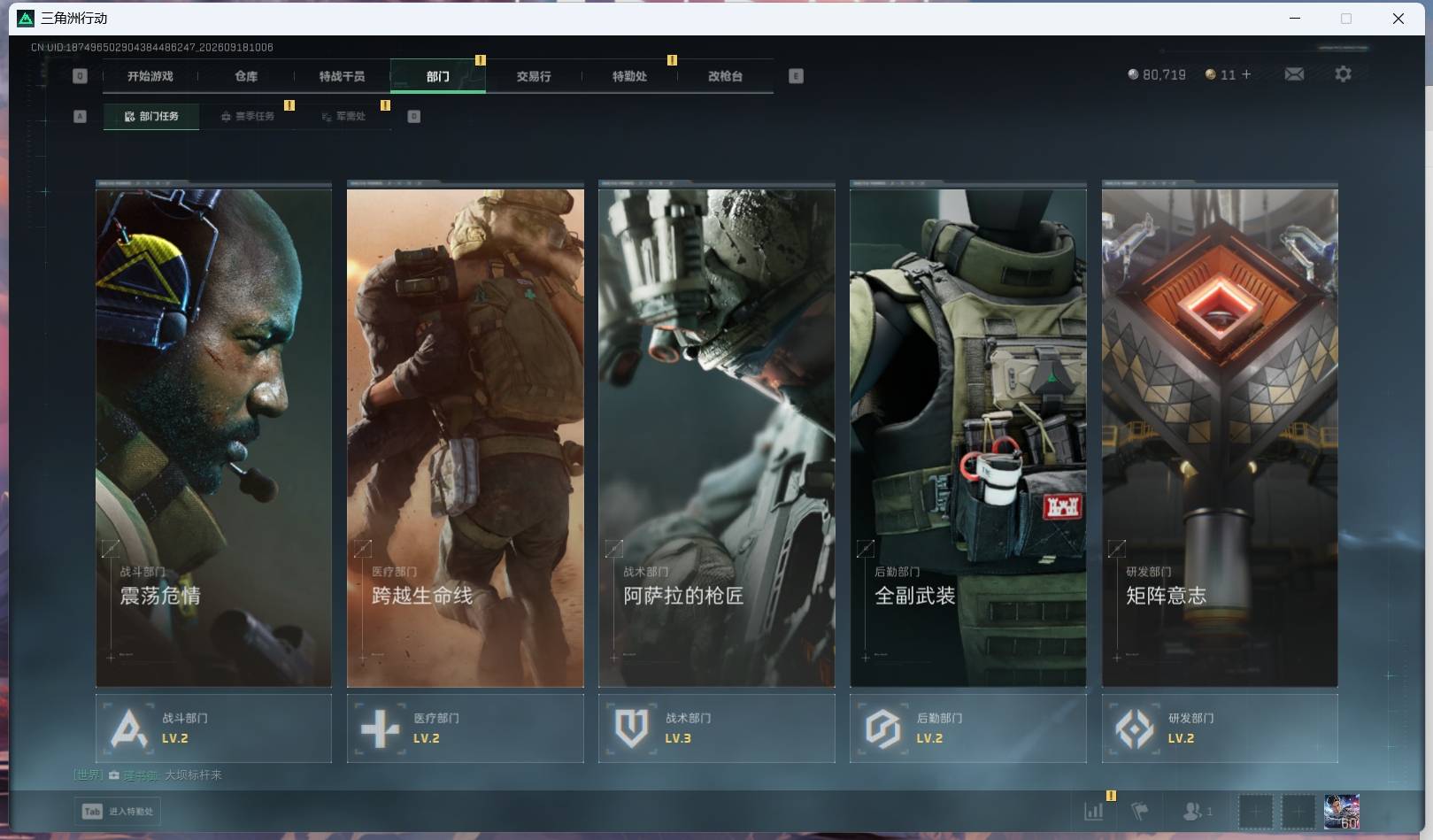Screen dimensions: 1433x840
Task: Open the statistics bar chart icon
Action: tap(1094, 811)
